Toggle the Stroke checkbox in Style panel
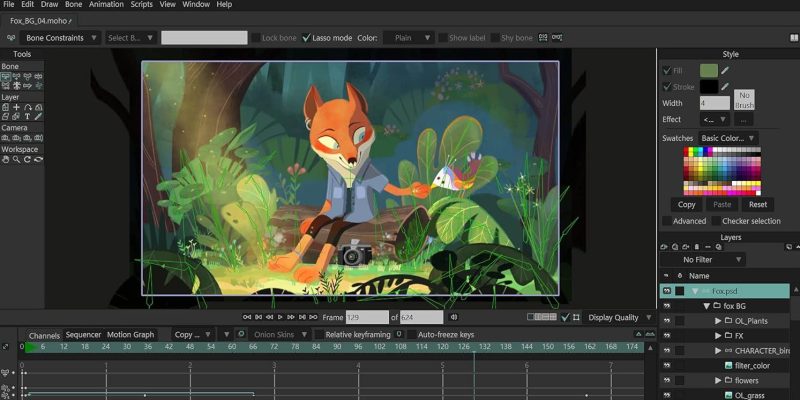The image size is (800, 400). pyautogui.click(x=666, y=87)
